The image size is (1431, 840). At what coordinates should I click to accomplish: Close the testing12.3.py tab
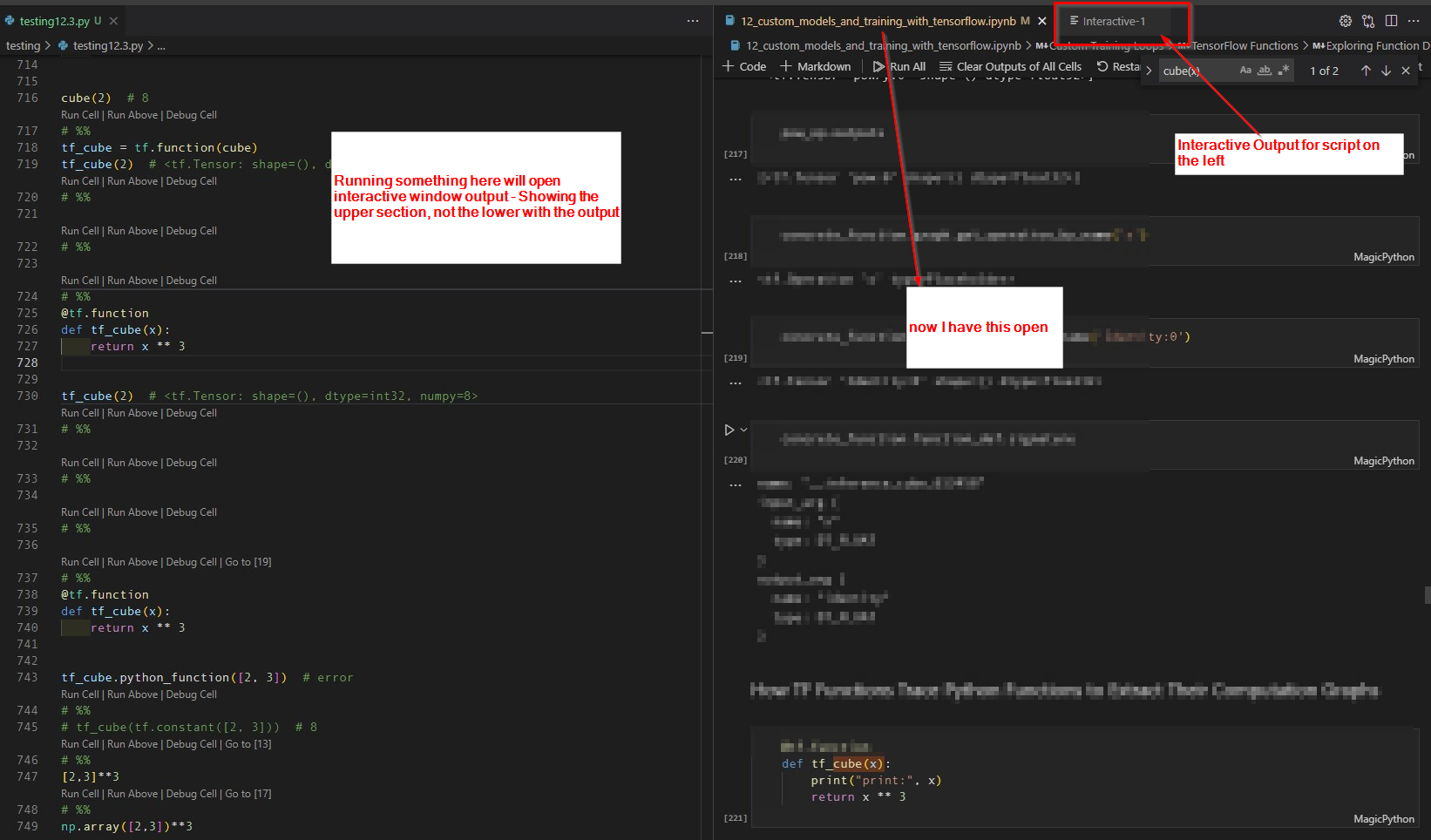pos(113,21)
